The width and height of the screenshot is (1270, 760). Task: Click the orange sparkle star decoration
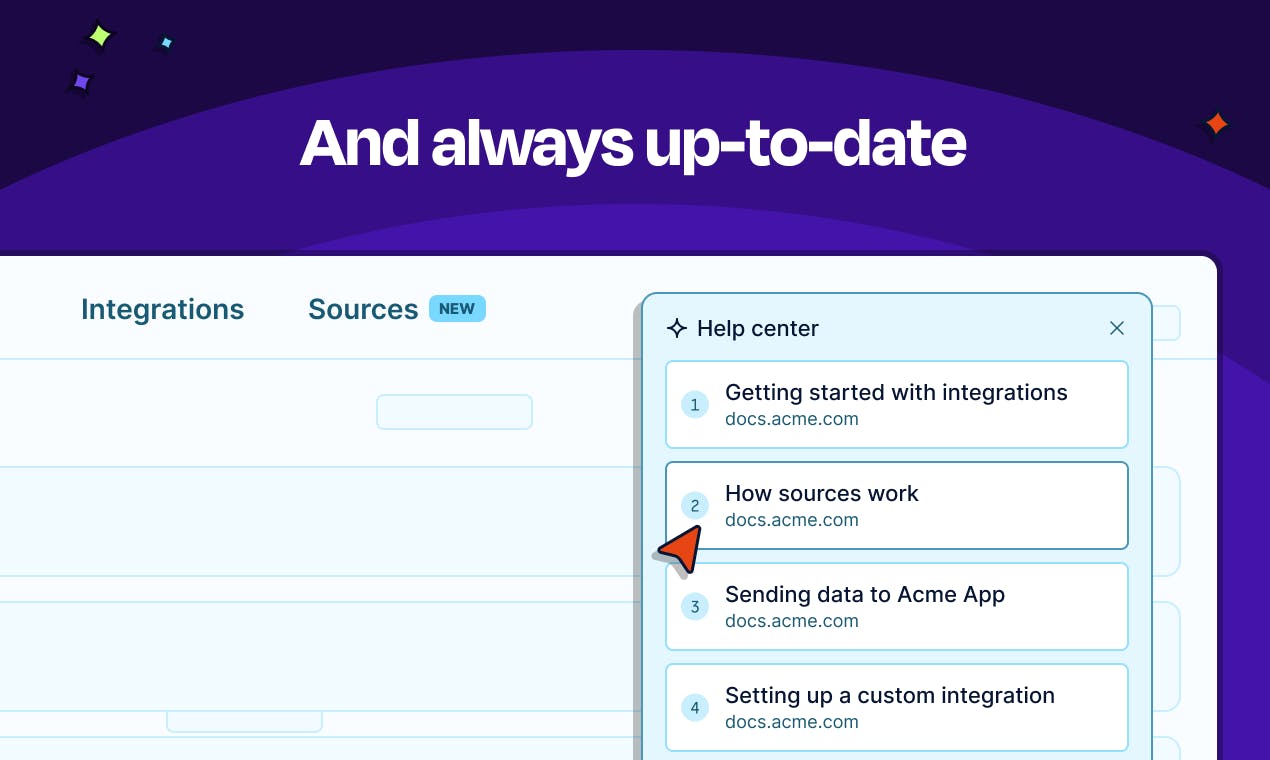pos(1216,124)
